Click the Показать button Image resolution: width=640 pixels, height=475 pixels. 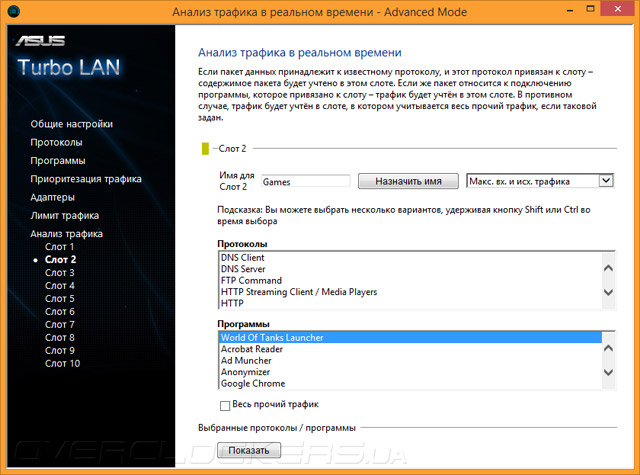tap(249, 450)
